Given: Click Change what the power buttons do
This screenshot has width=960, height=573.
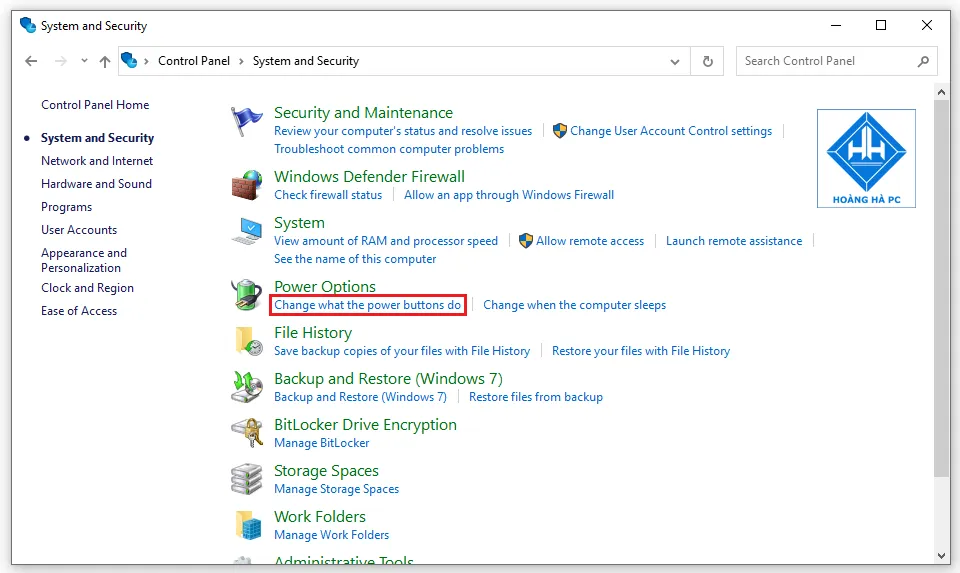Looking at the screenshot, I should point(367,305).
